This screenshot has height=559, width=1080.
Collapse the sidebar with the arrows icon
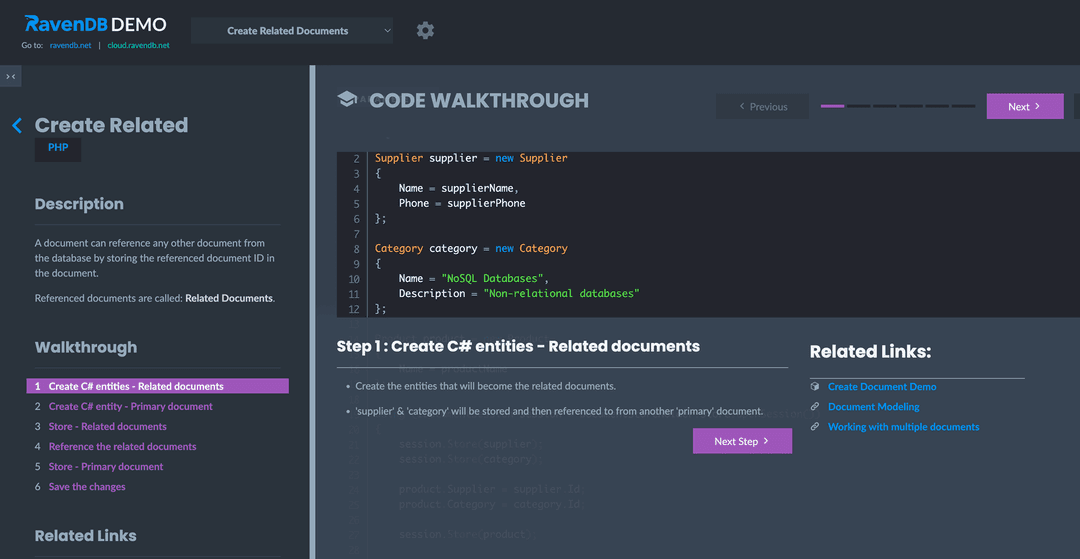10,76
